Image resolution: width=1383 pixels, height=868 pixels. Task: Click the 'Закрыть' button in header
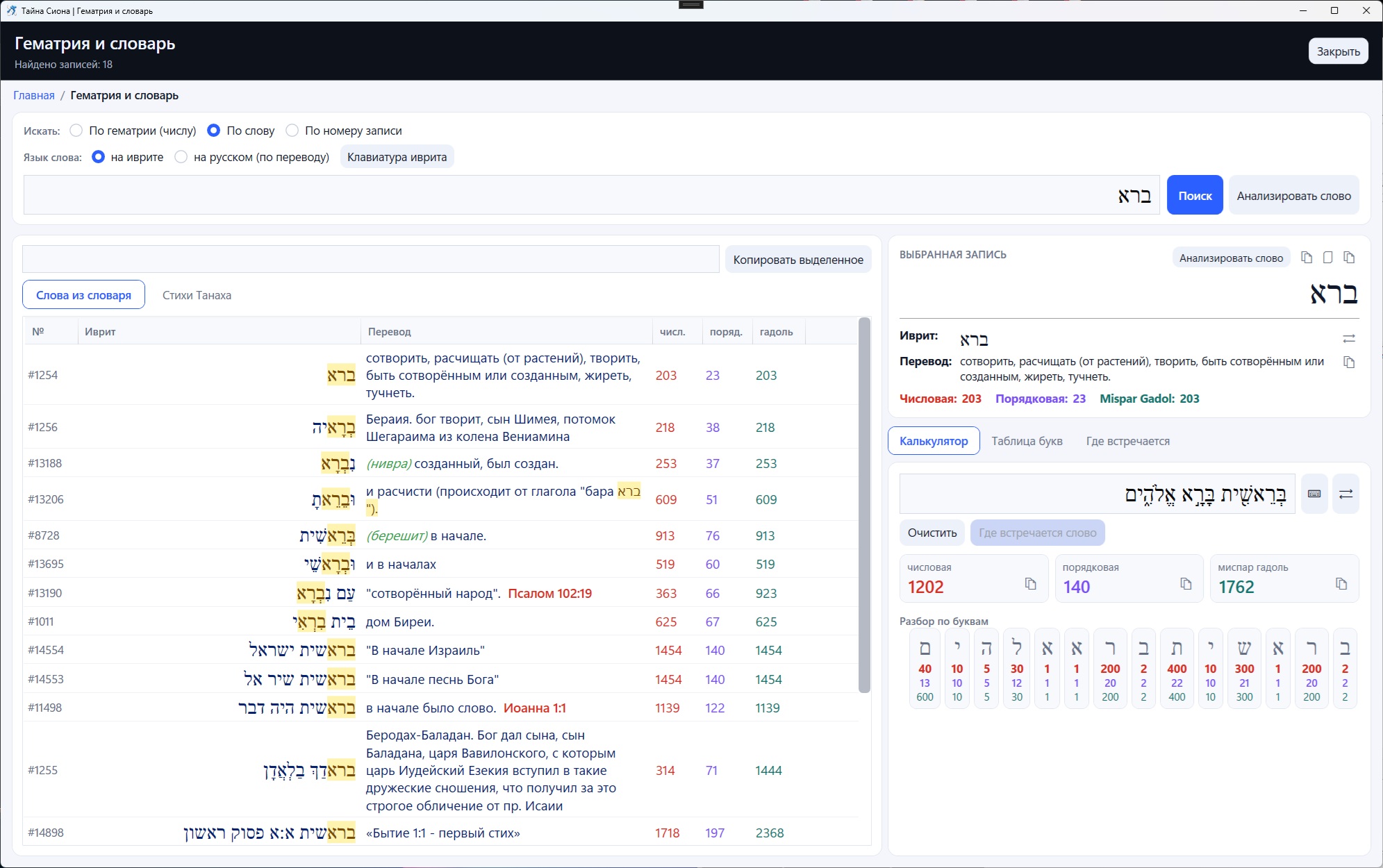click(1338, 51)
